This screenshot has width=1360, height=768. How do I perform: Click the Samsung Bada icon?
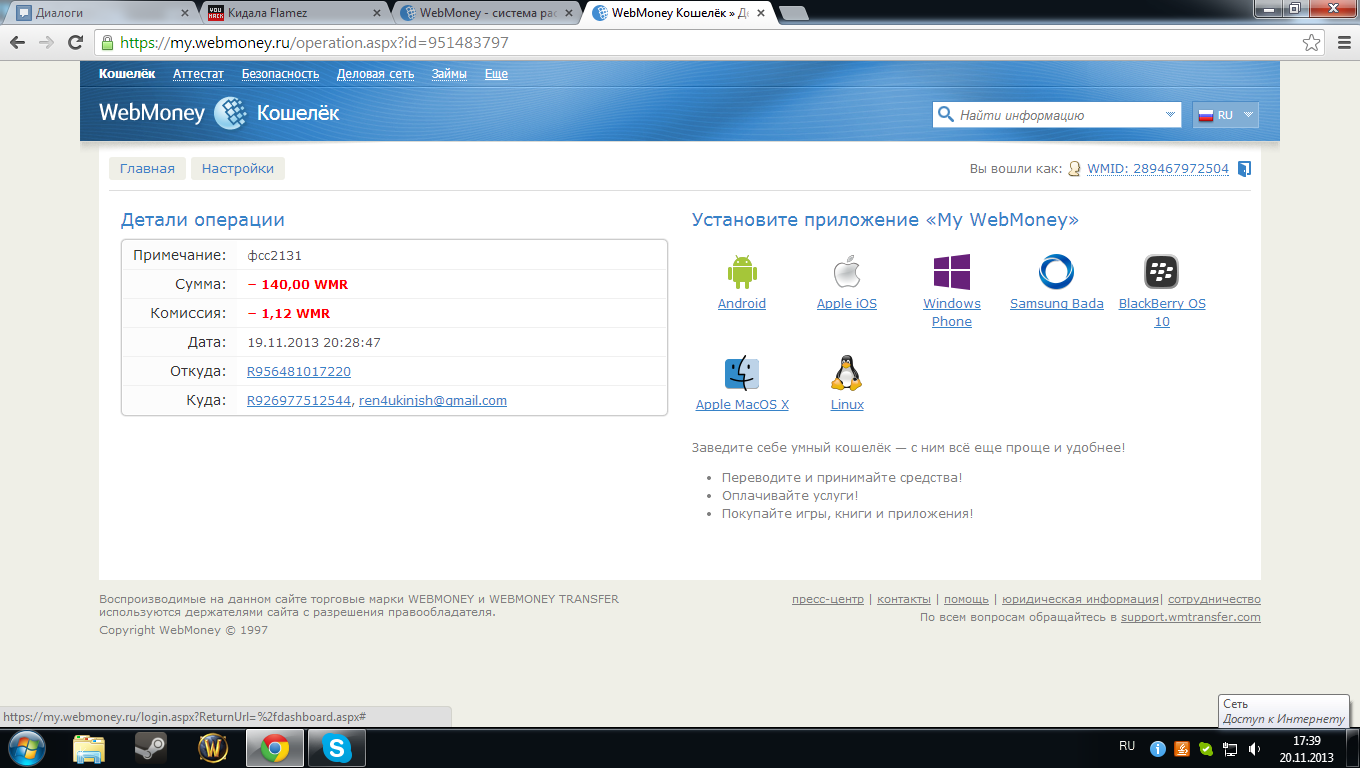pos(1056,272)
